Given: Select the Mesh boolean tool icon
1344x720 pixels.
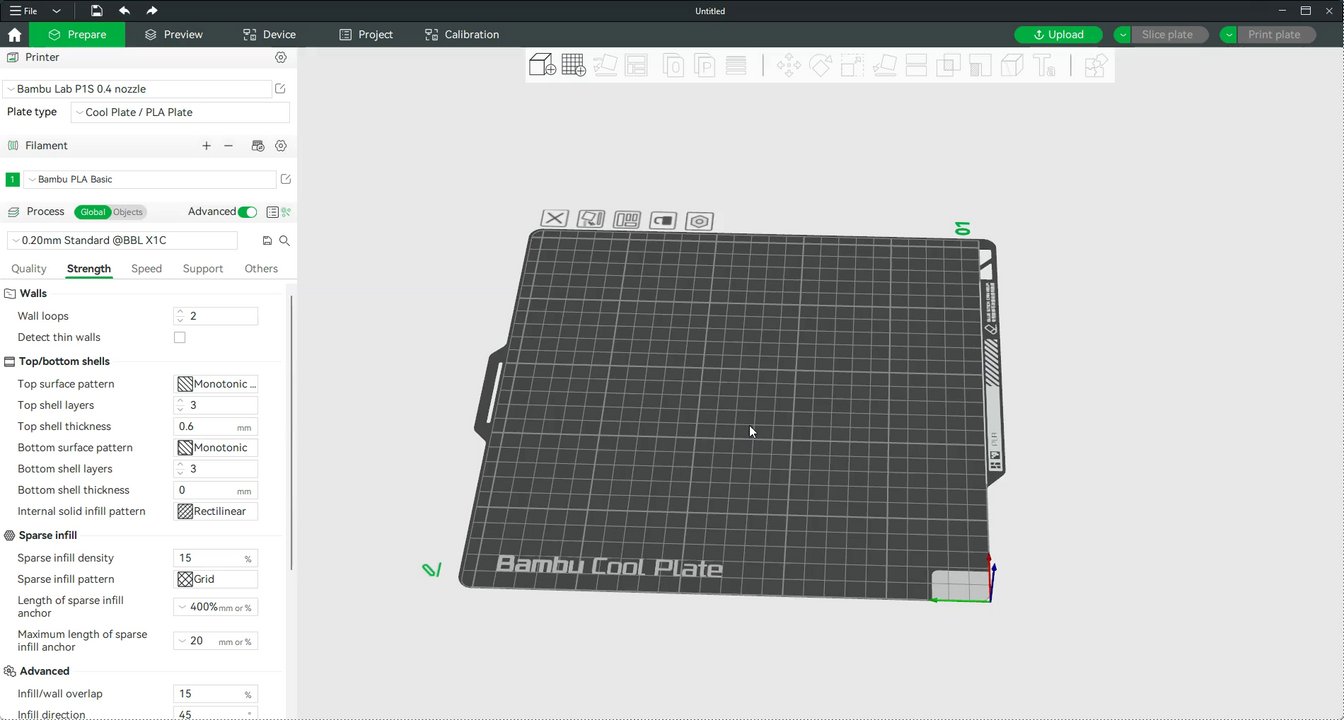Looking at the screenshot, I should tap(948, 66).
